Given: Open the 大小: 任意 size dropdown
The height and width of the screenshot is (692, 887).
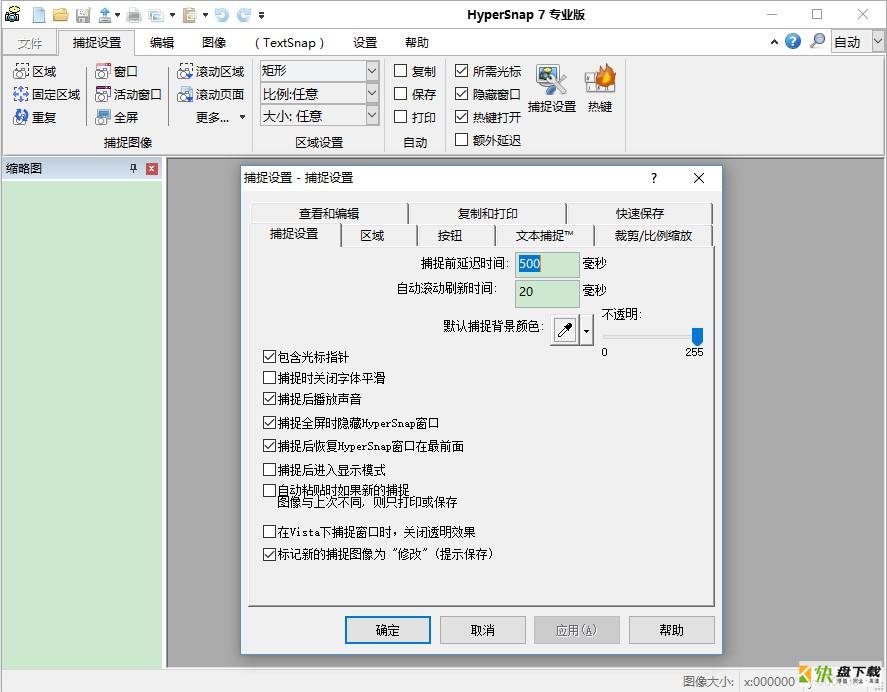Looking at the screenshot, I should coord(372,116).
